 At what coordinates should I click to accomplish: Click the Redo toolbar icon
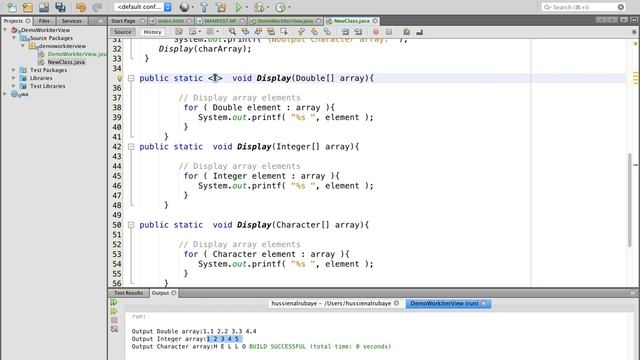coord(97,7)
